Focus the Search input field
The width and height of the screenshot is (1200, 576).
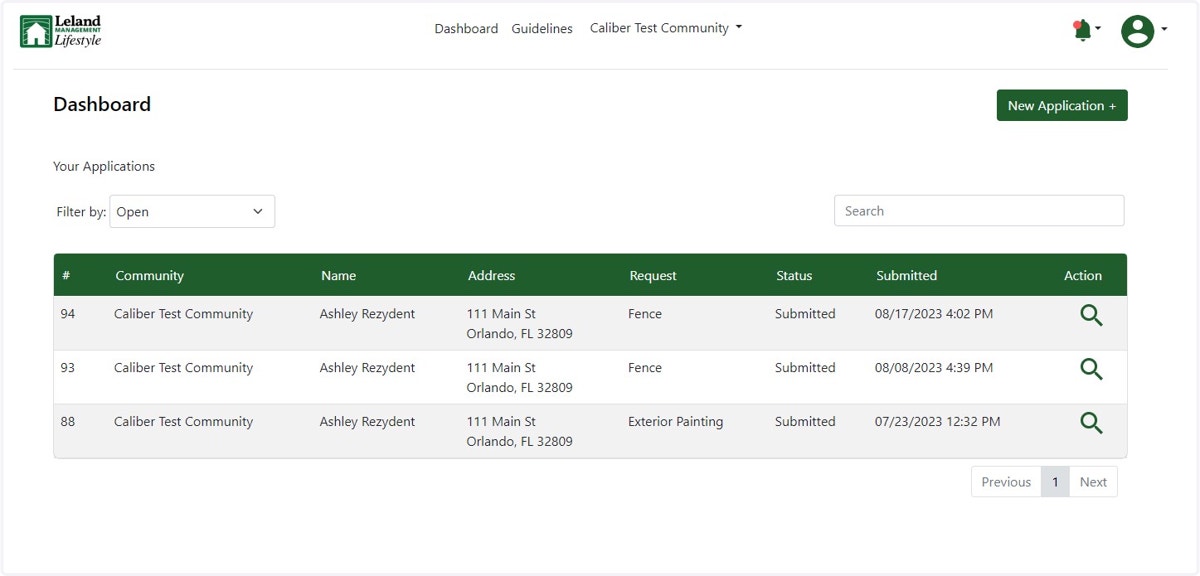tap(979, 211)
